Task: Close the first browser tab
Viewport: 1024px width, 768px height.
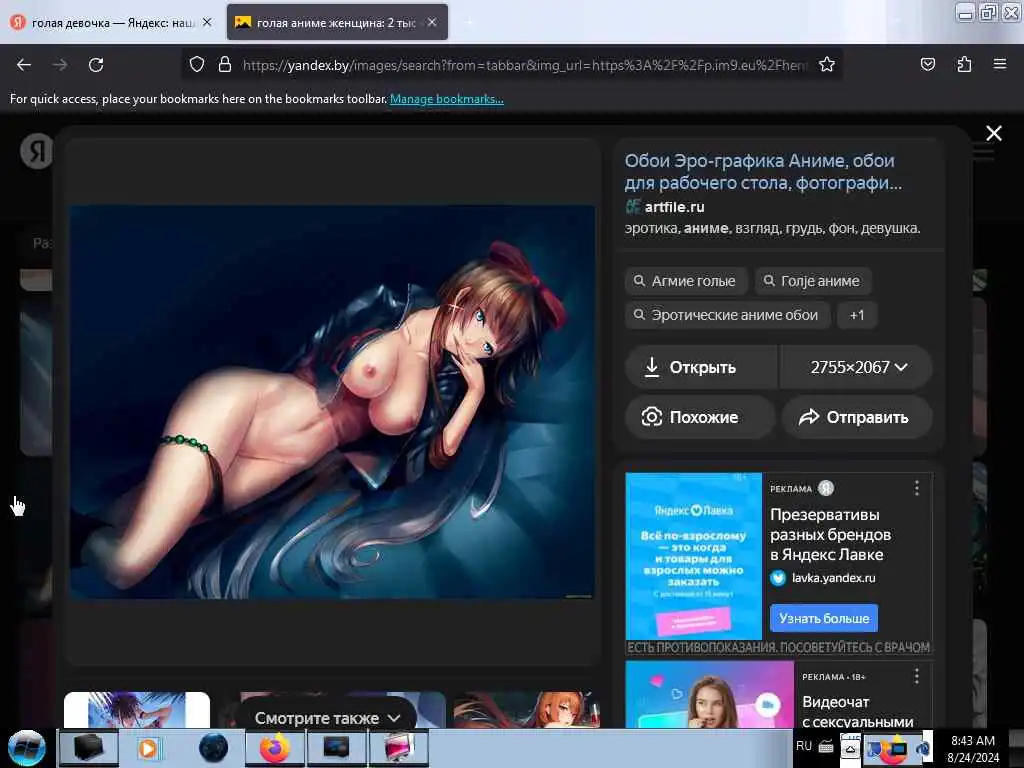Action: 207,22
